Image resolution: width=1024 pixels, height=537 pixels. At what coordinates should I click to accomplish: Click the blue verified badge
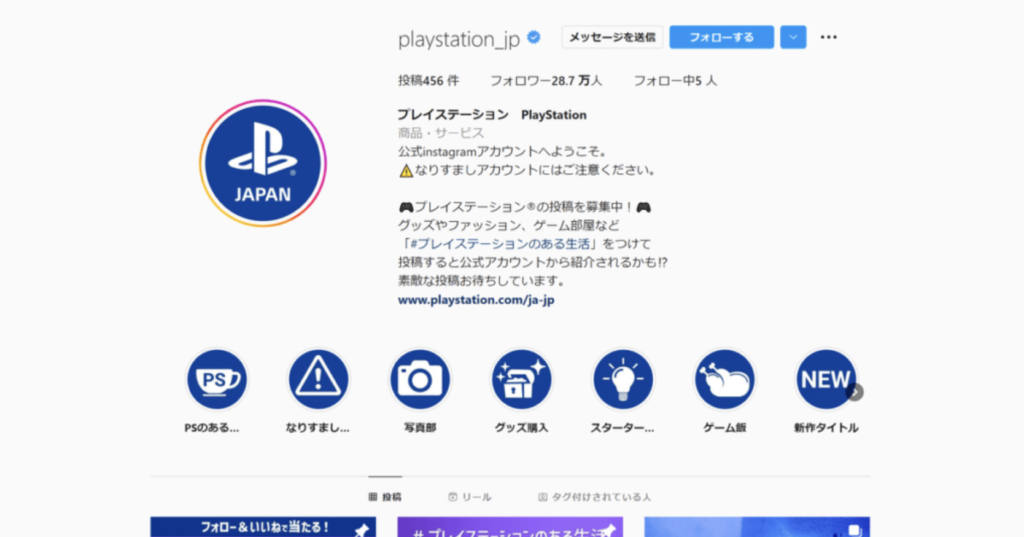[x=535, y=38]
